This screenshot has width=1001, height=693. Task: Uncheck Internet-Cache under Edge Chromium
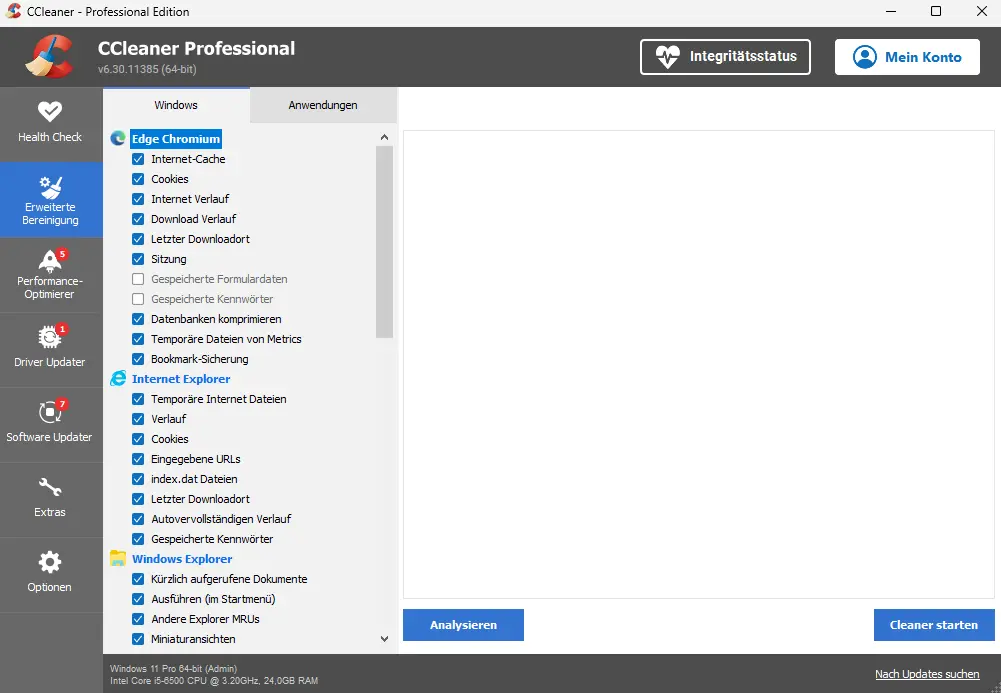tap(138, 159)
